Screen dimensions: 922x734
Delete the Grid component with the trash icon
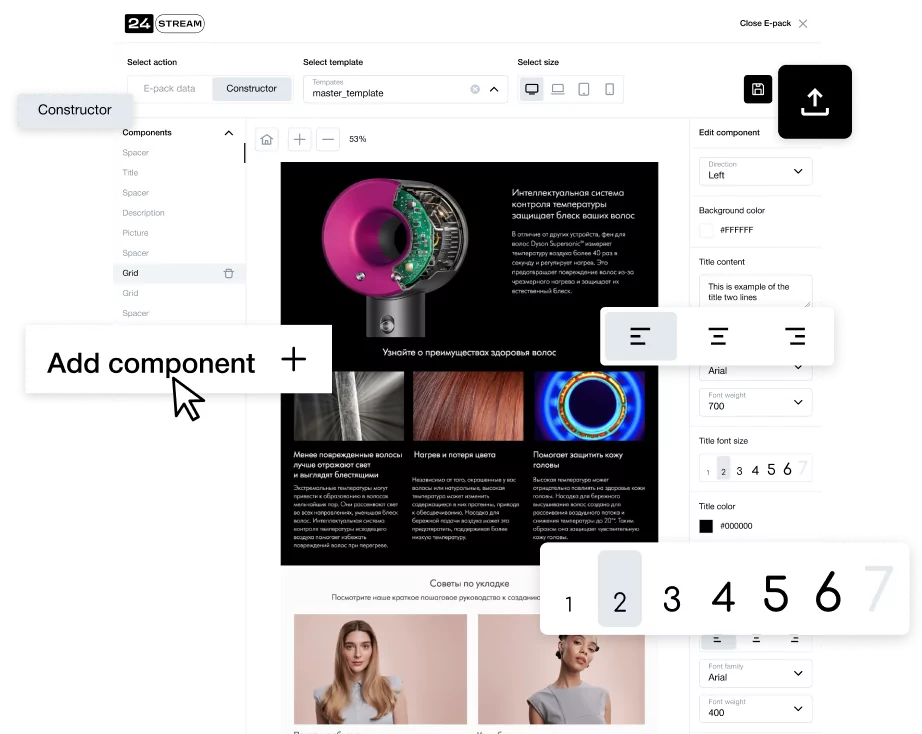coord(229,273)
